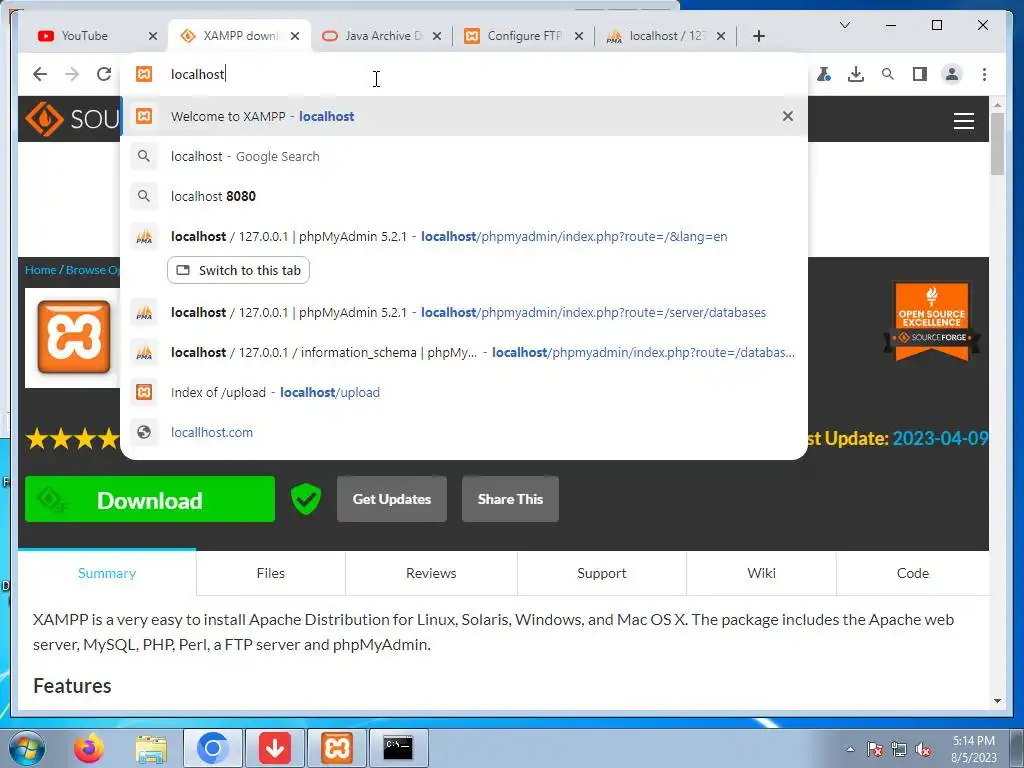Select the phpMyAdmin route=/&lang=en suggestion
This screenshot has height=768, width=1024.
click(x=464, y=236)
